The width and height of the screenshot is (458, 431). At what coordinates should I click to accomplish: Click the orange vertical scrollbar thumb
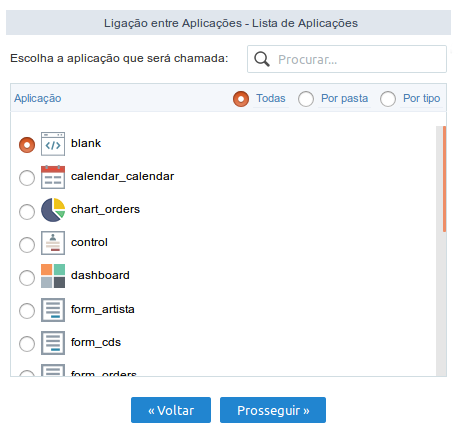445,179
